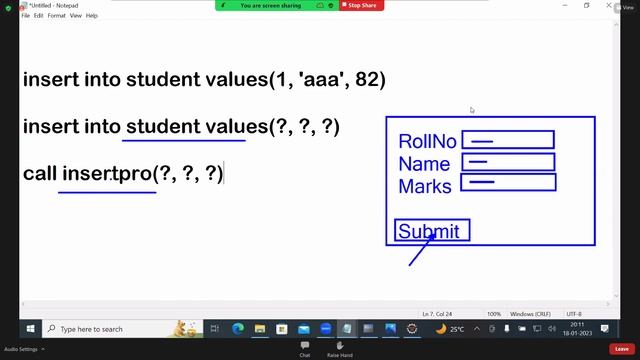
Task: Open Task View on the taskbar
Action: click(x=215, y=329)
